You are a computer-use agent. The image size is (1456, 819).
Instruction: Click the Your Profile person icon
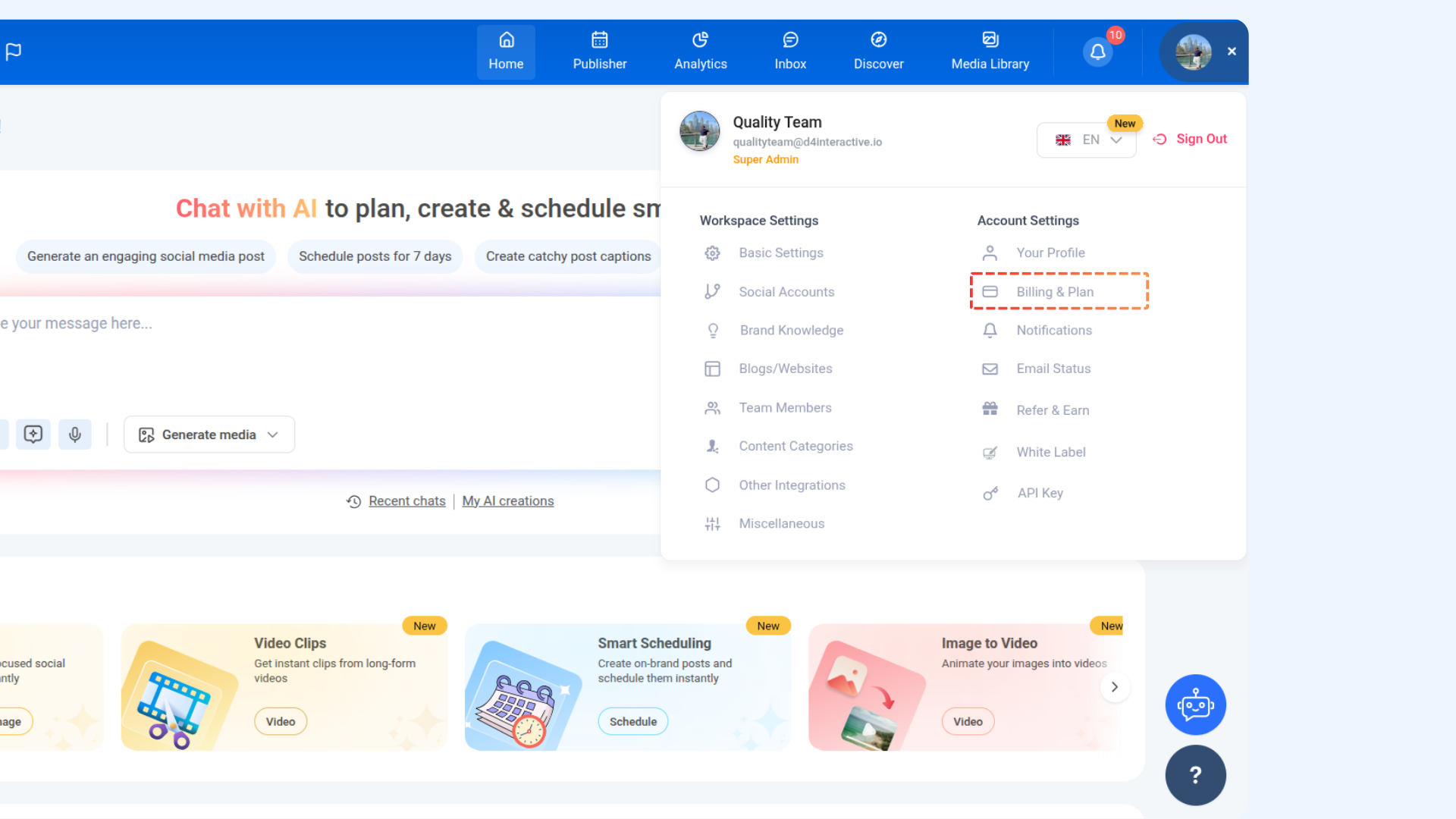coord(990,253)
